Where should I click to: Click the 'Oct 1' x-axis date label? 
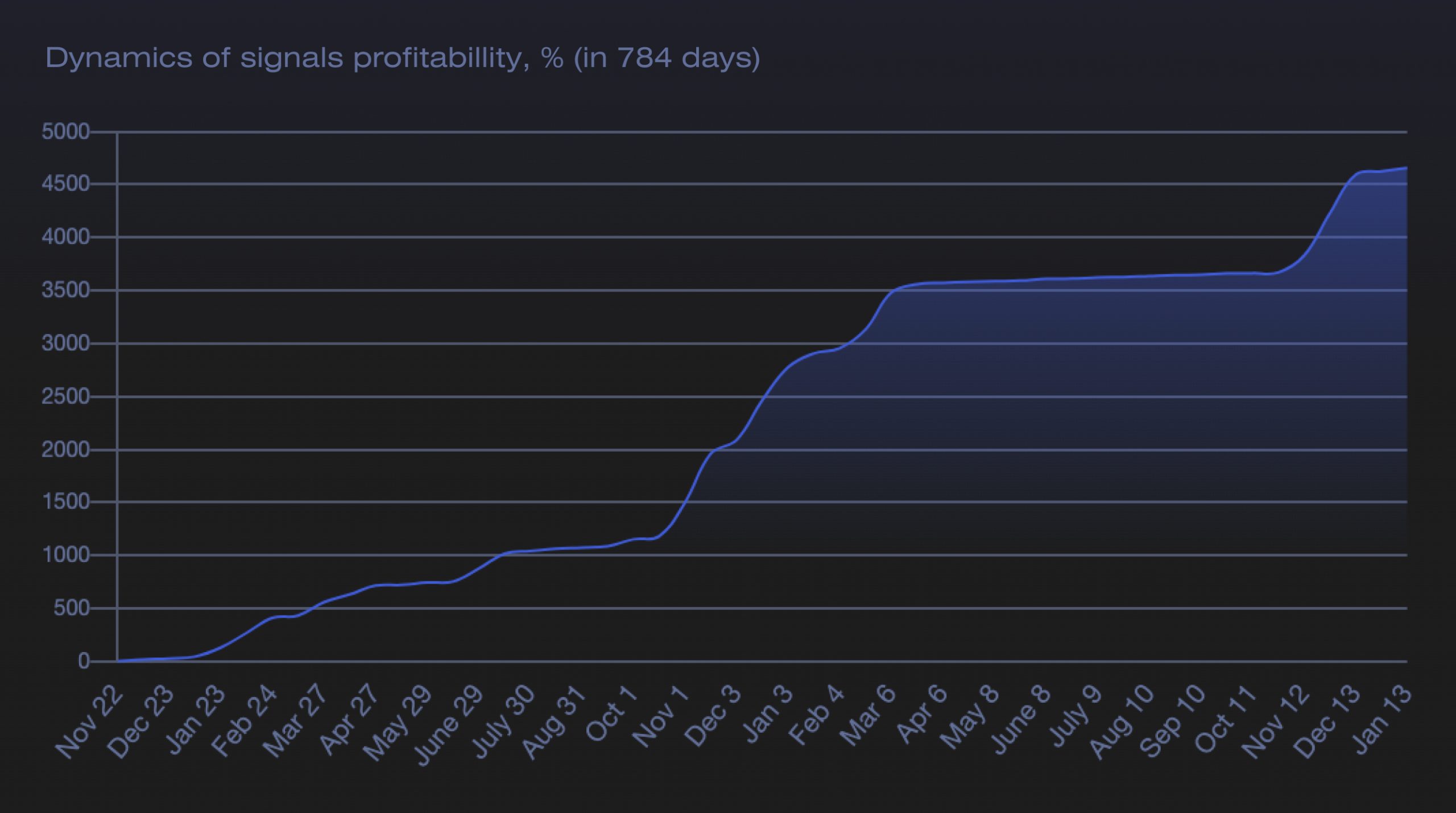(x=611, y=713)
